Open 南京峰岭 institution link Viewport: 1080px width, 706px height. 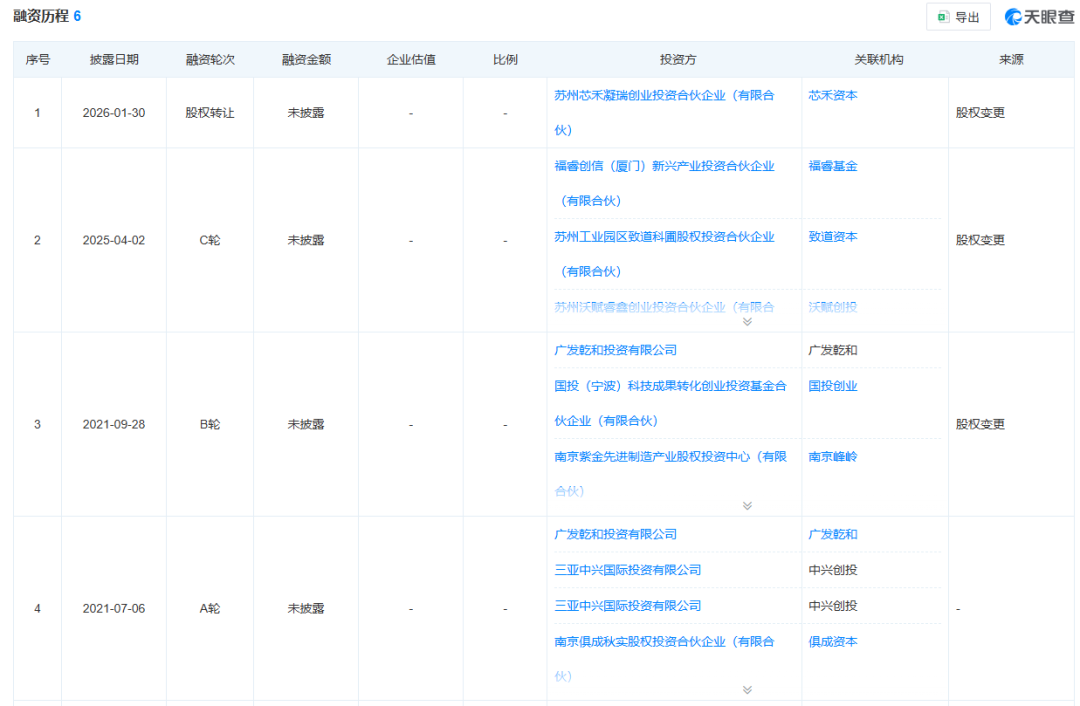coord(833,456)
